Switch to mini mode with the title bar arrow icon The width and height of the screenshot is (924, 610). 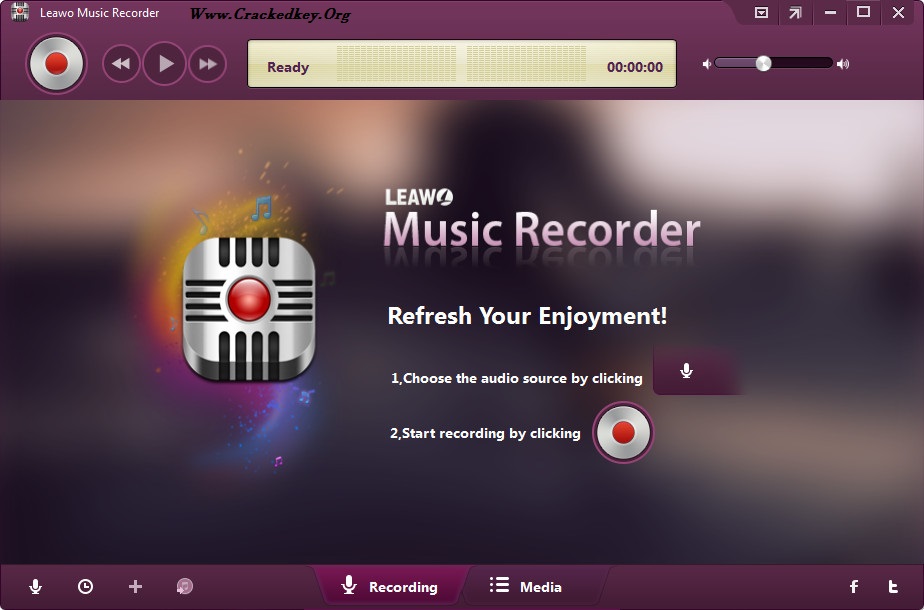click(795, 12)
